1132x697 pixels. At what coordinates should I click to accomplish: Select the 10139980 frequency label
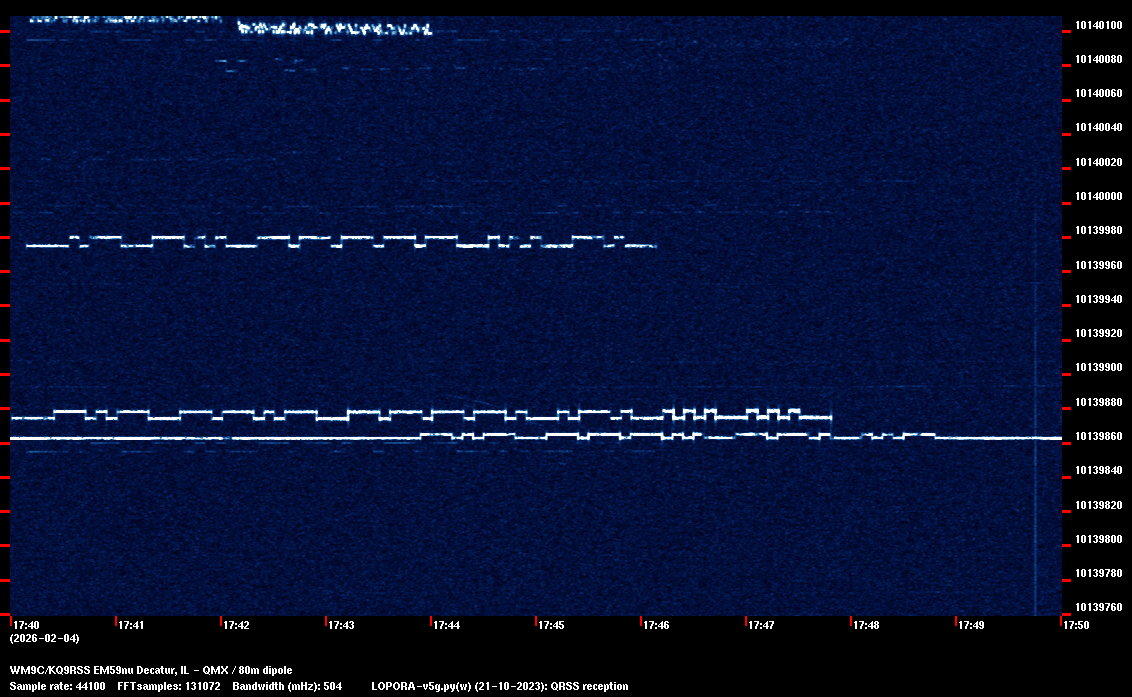coord(1098,231)
